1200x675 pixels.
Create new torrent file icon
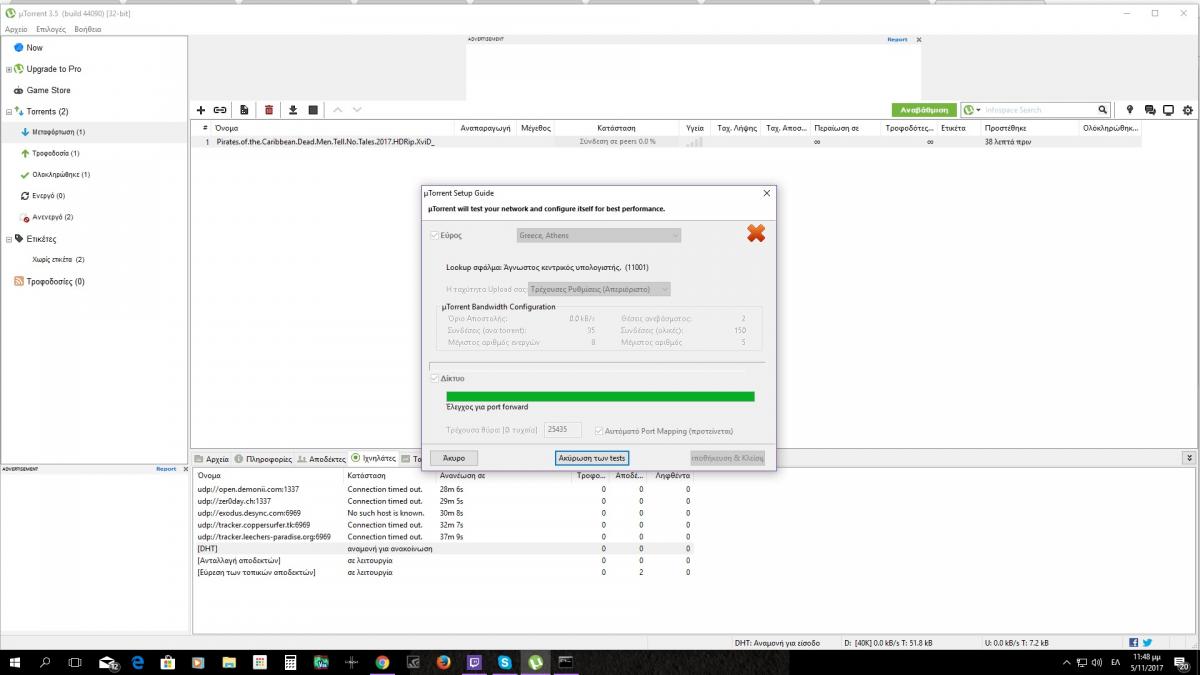[244, 110]
